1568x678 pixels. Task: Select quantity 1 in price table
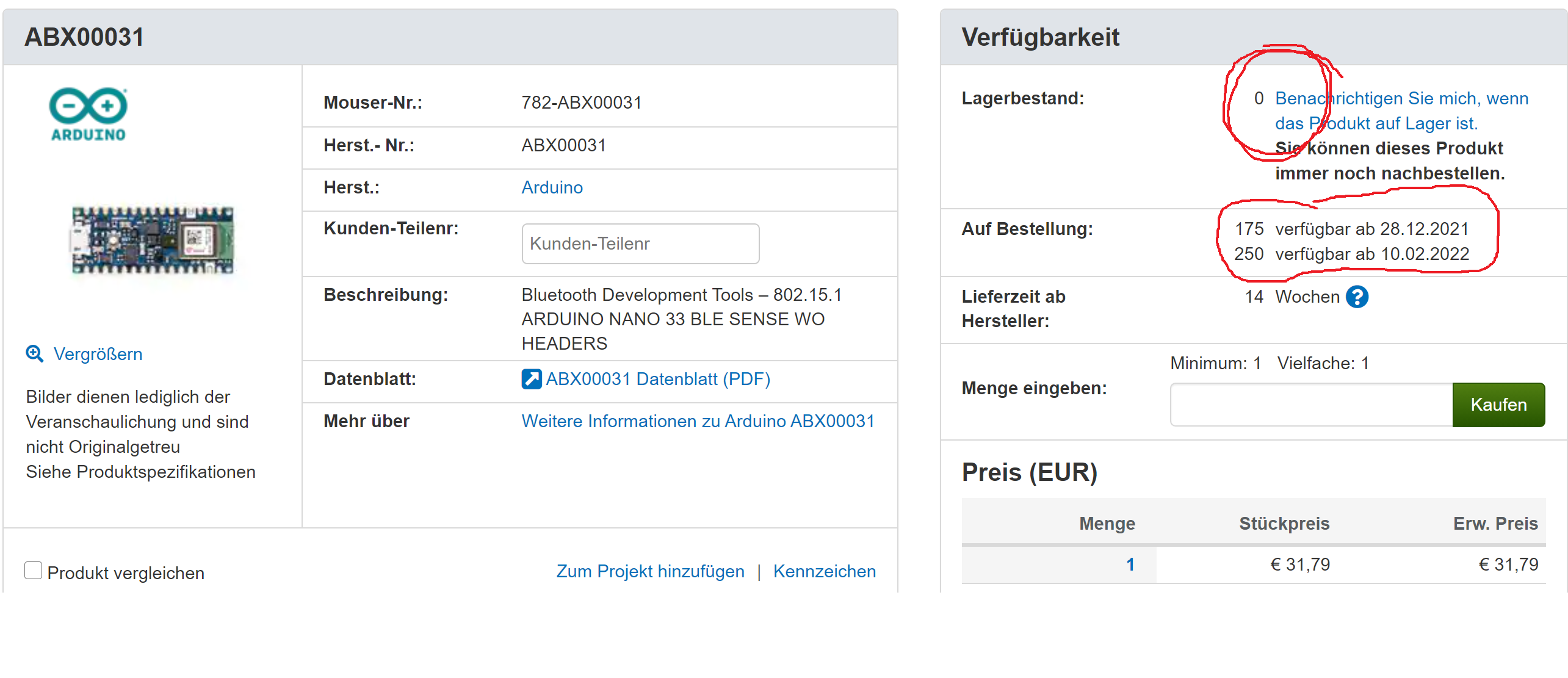1130,564
